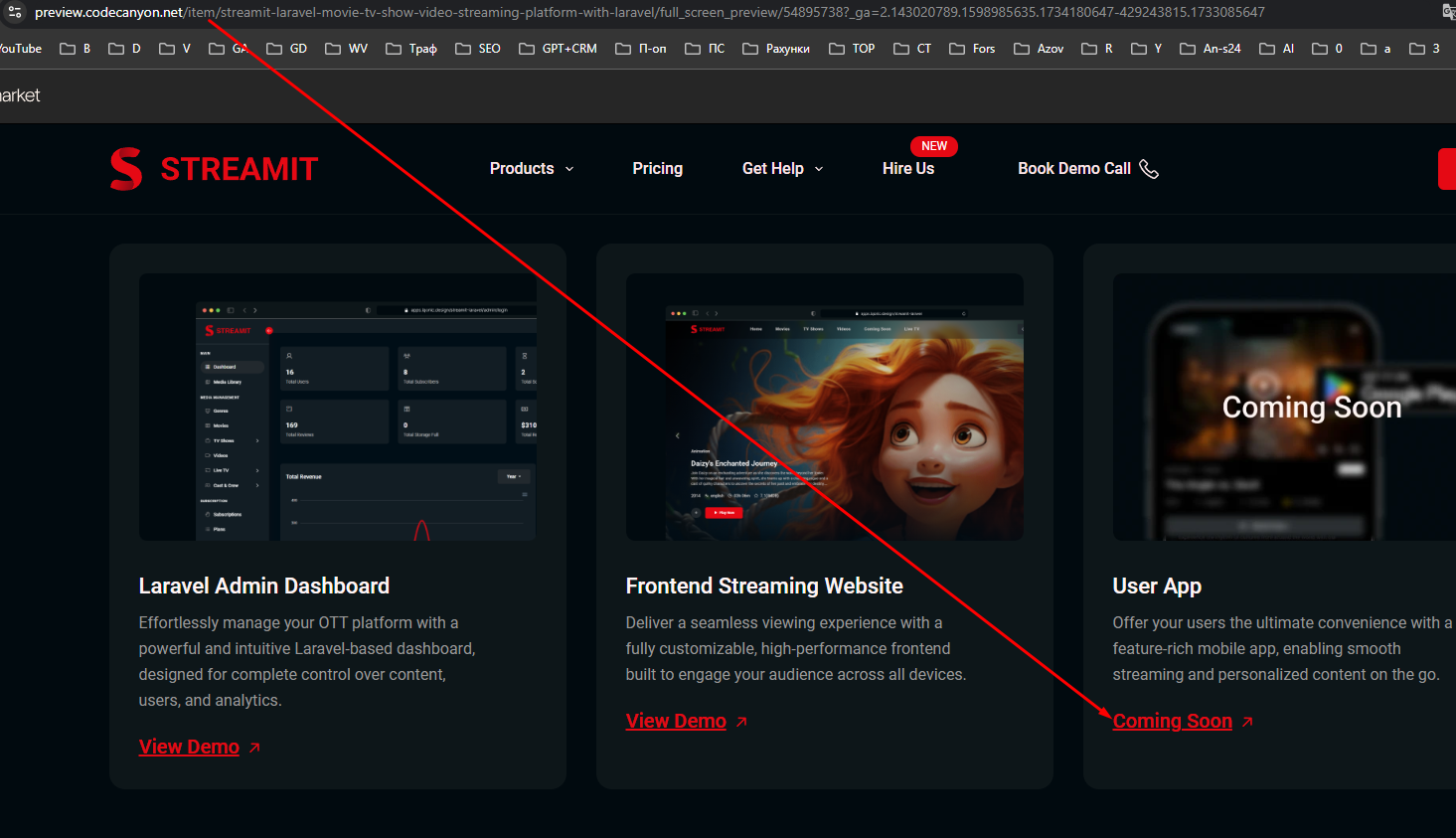Viewport: 1456px width, 838px height.
Task: Click the red button at navbar right edge
Action: (x=1447, y=169)
